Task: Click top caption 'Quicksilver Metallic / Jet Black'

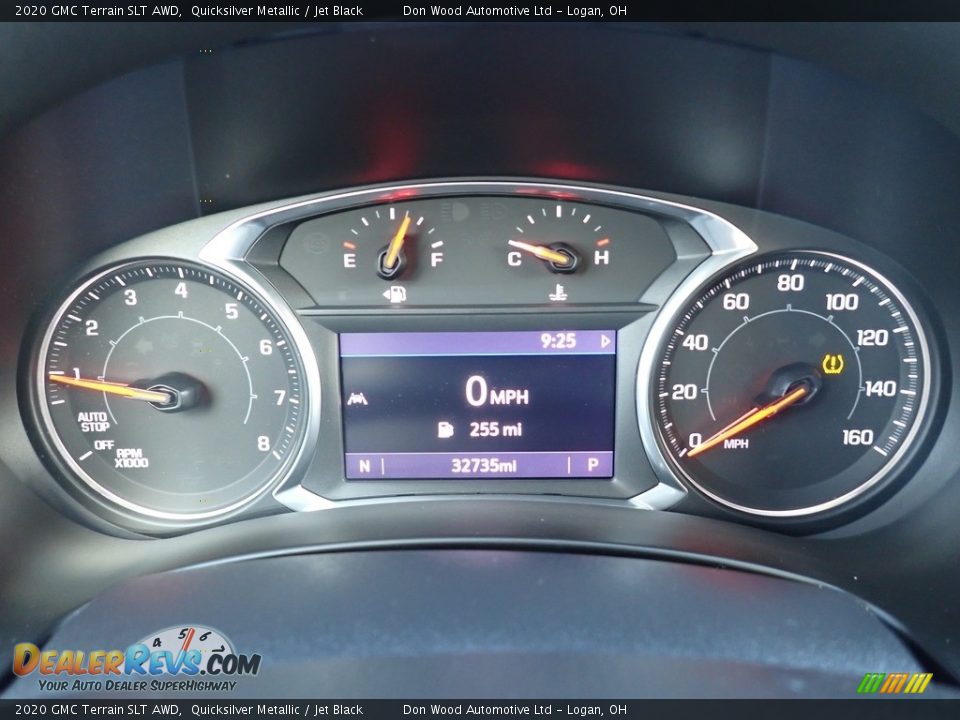Action: click(x=277, y=10)
